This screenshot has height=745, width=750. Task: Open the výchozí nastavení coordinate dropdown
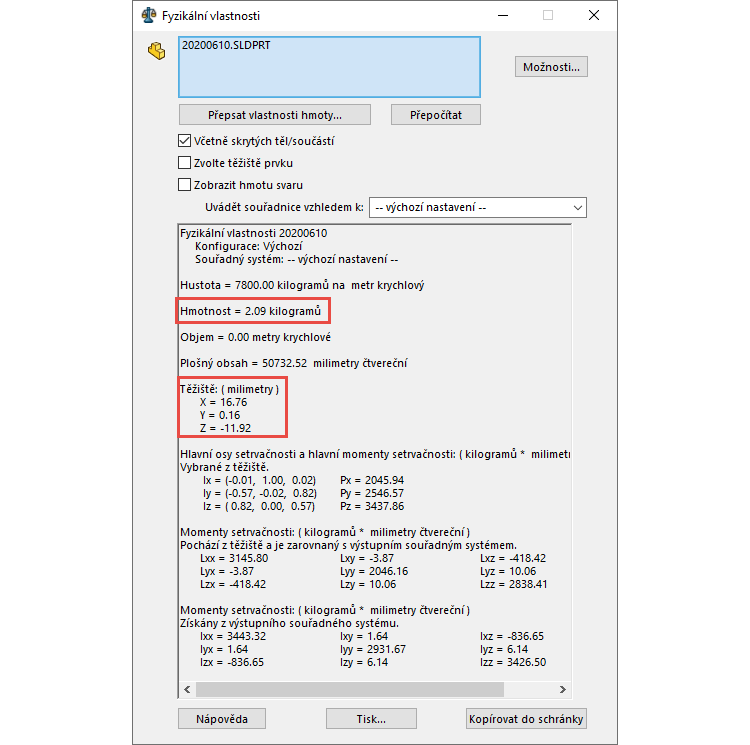coord(478,208)
